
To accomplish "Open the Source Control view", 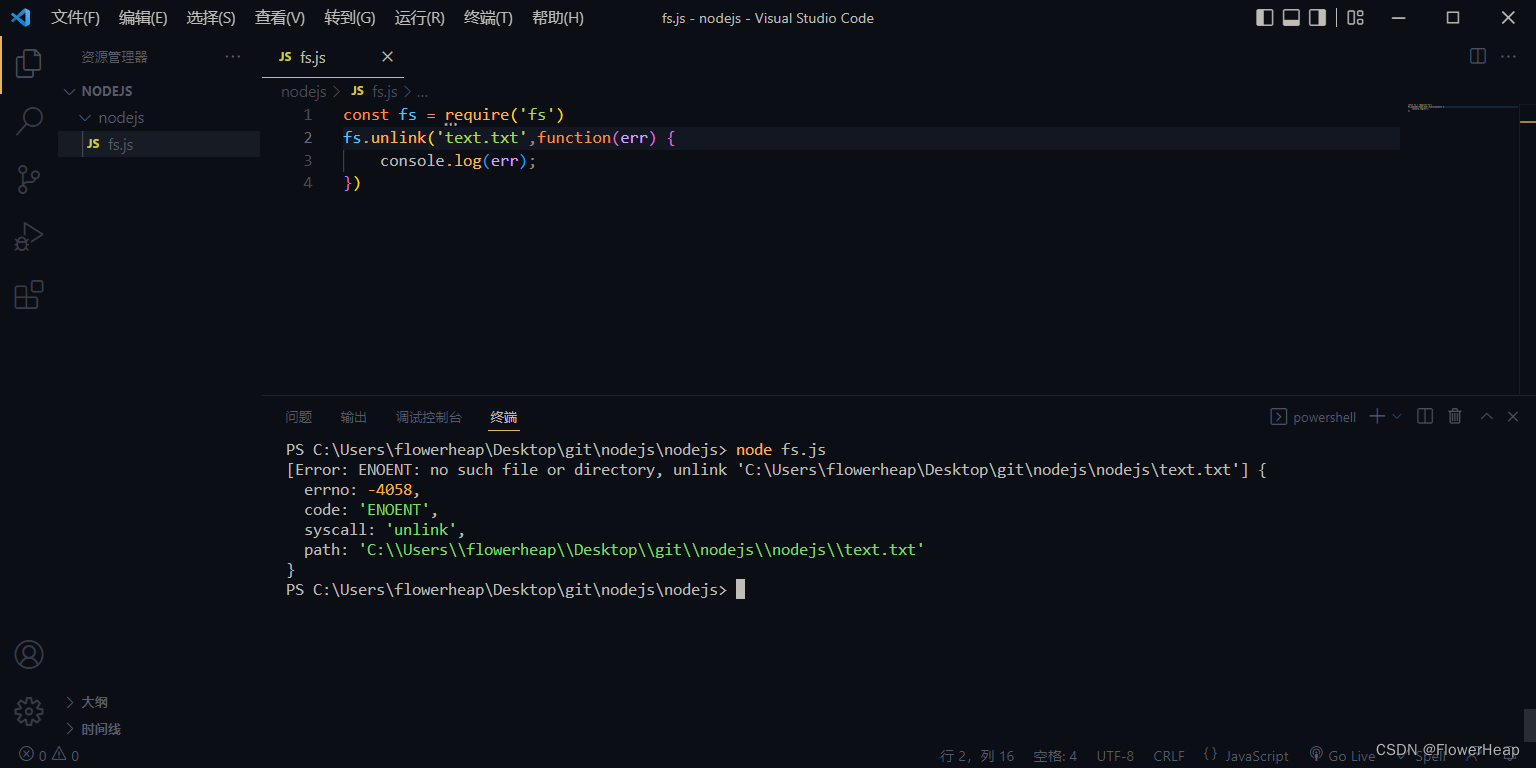I will point(29,180).
